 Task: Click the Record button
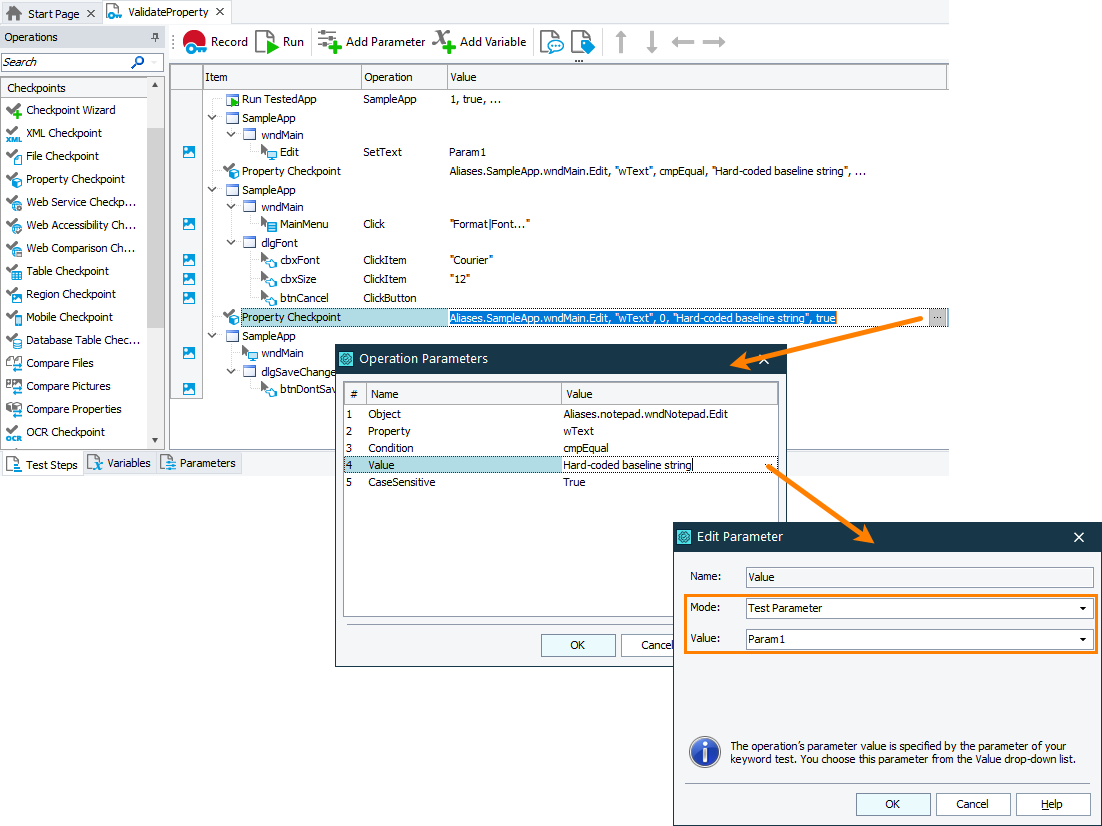coord(215,41)
